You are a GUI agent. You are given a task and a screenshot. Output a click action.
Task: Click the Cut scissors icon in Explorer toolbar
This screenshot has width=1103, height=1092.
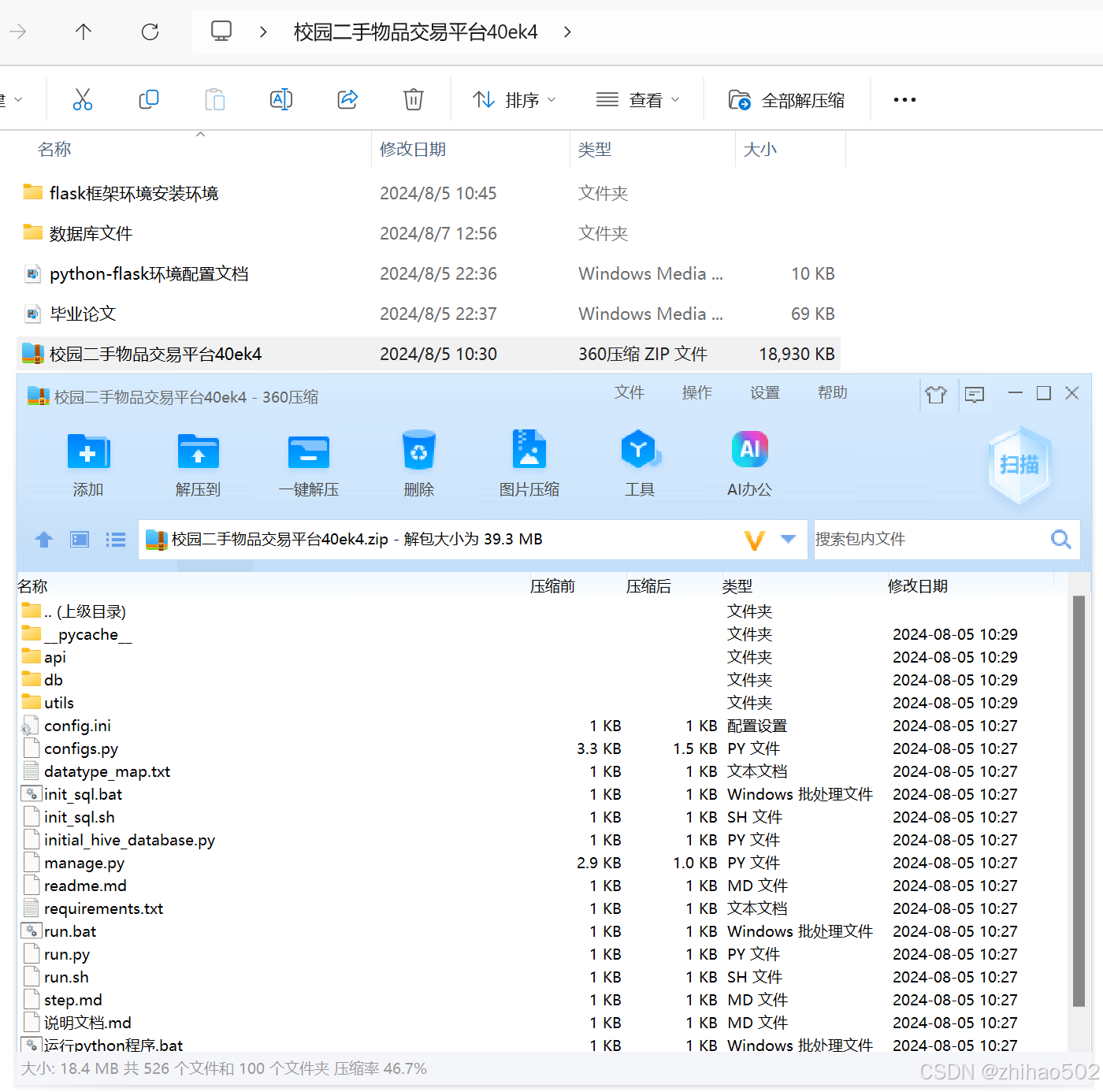[x=83, y=99]
